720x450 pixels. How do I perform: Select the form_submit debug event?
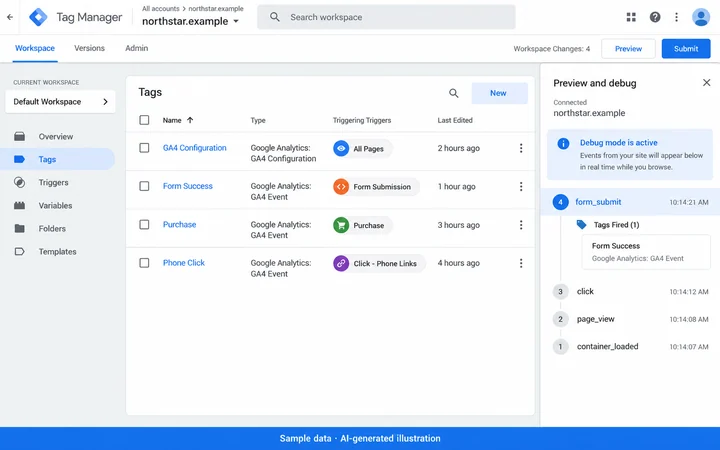click(630, 202)
